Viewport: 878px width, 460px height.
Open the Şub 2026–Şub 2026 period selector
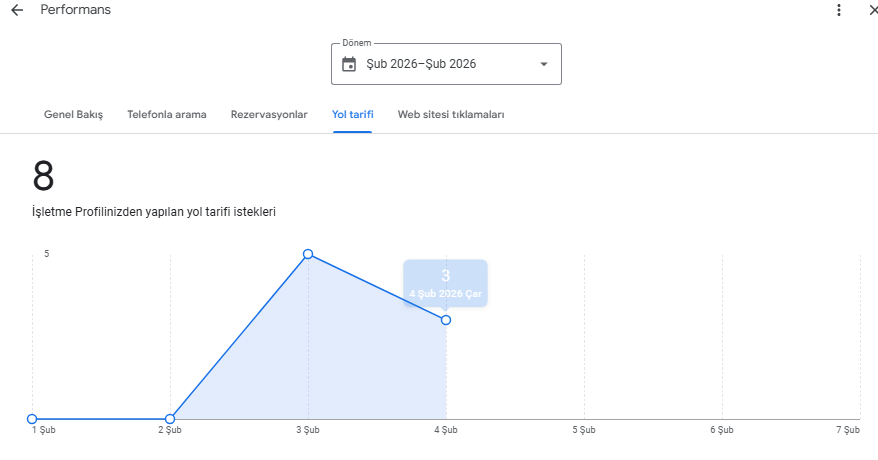(x=446, y=64)
